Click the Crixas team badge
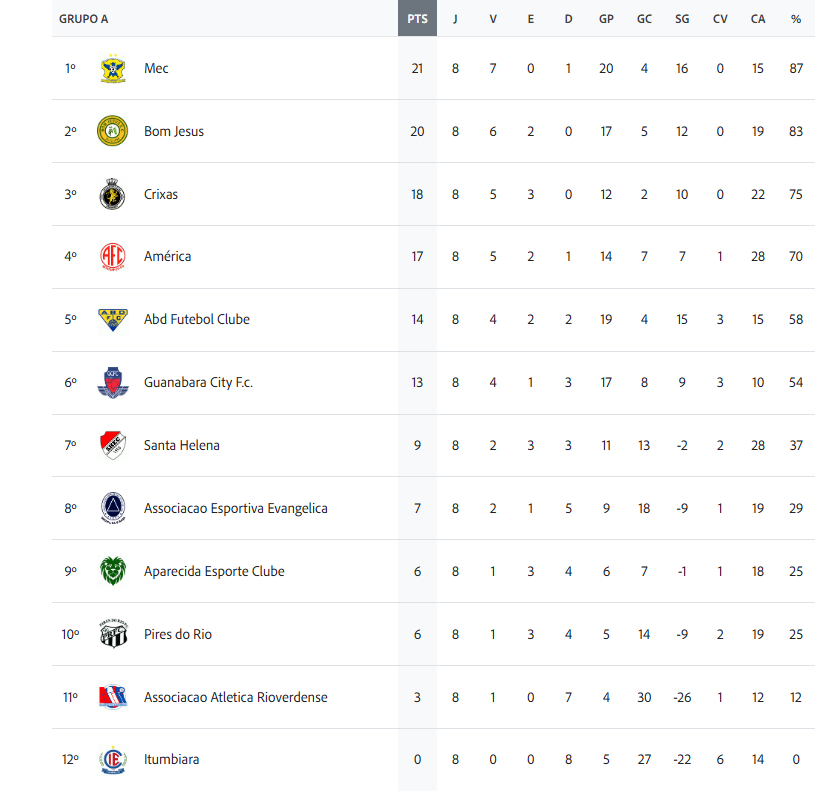 click(113, 194)
